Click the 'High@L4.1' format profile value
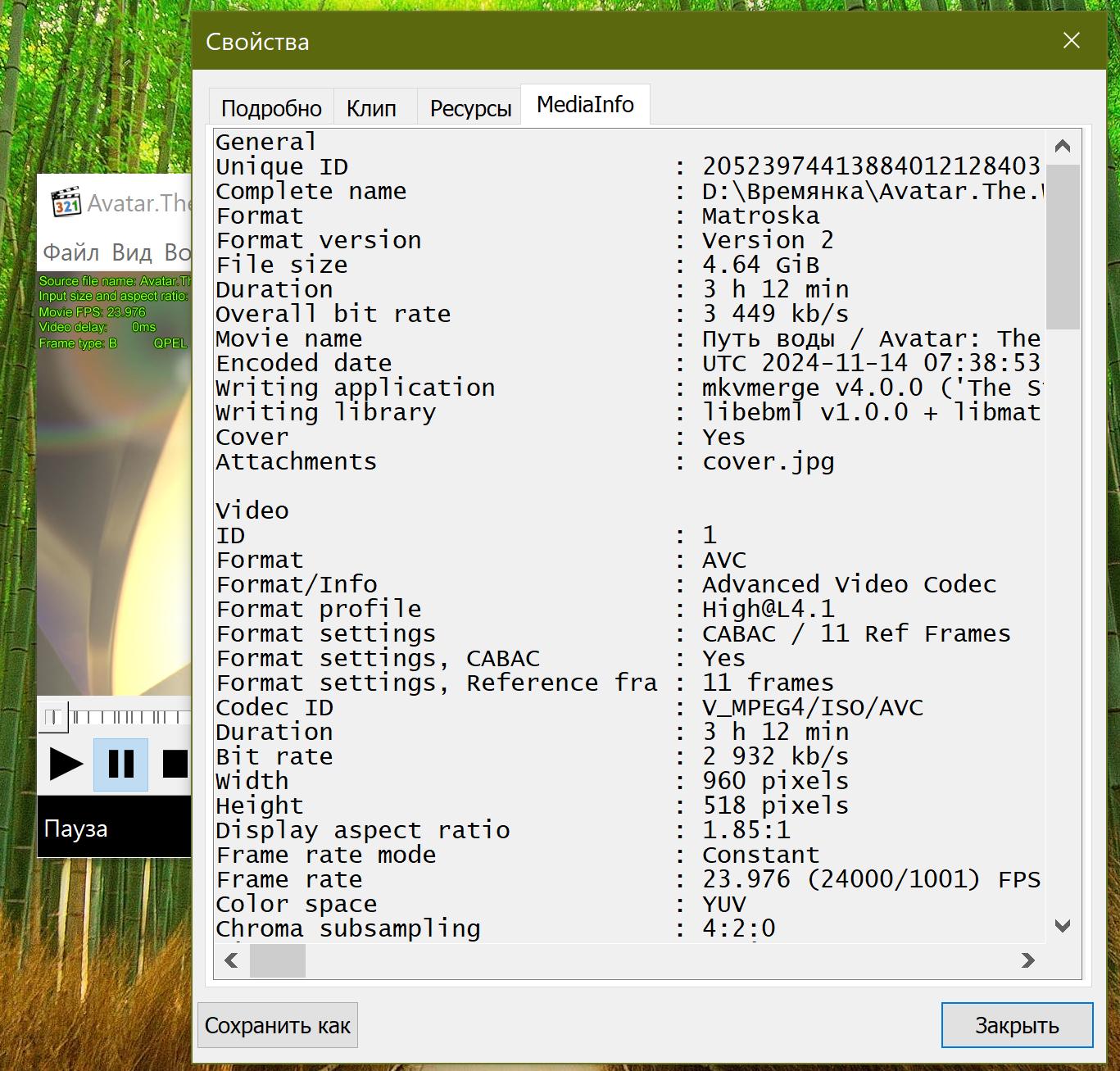This screenshot has width=1120, height=1071. 768,609
